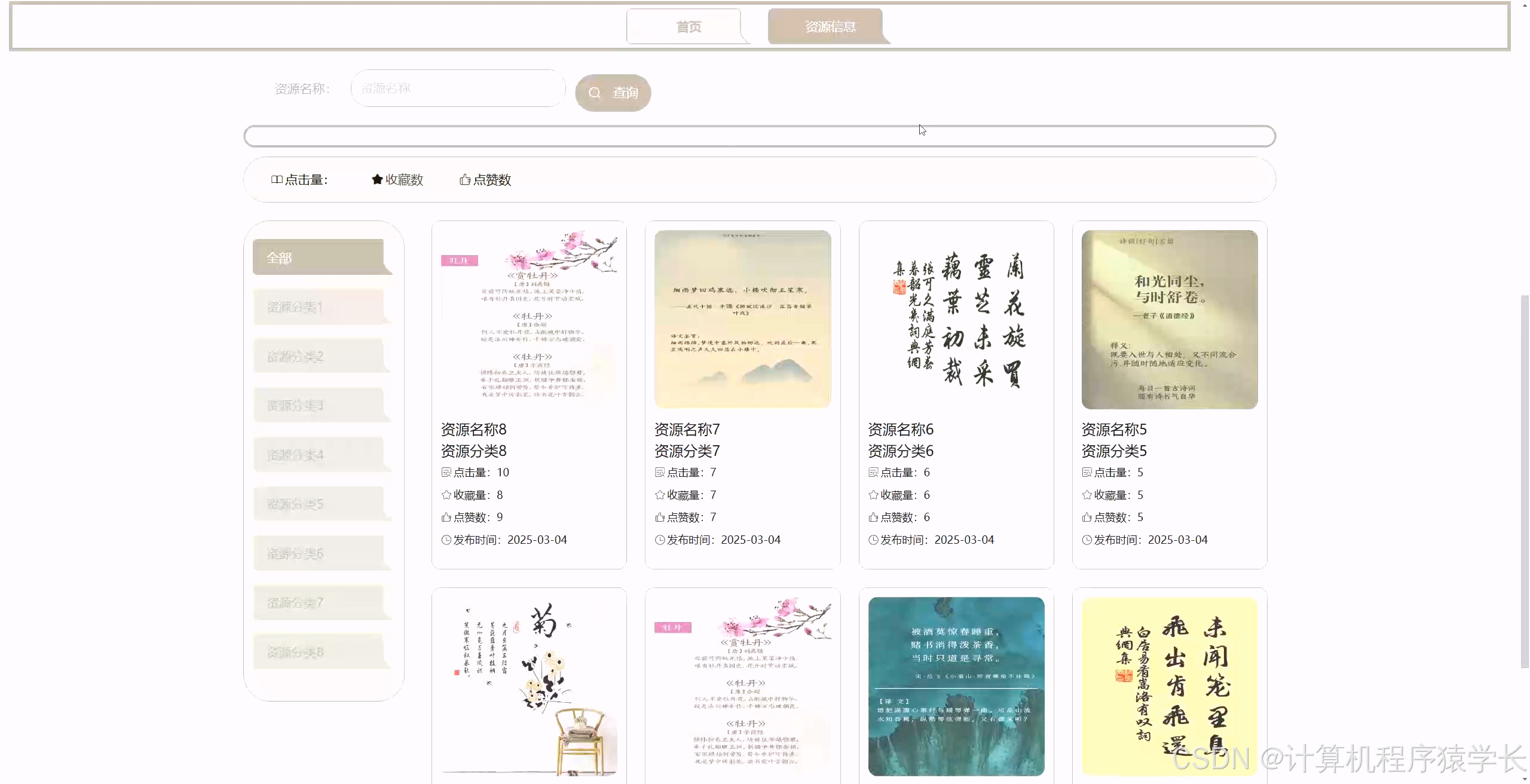Screen dimensions: 1530x784
Task: Click inside the 资源名称 search input field
Action: [457, 87]
